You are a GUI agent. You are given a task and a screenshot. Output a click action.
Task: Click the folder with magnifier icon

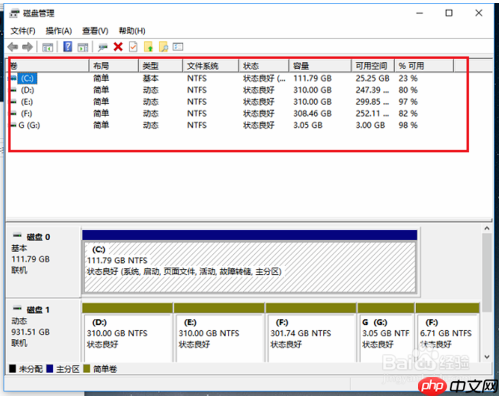click(x=163, y=47)
